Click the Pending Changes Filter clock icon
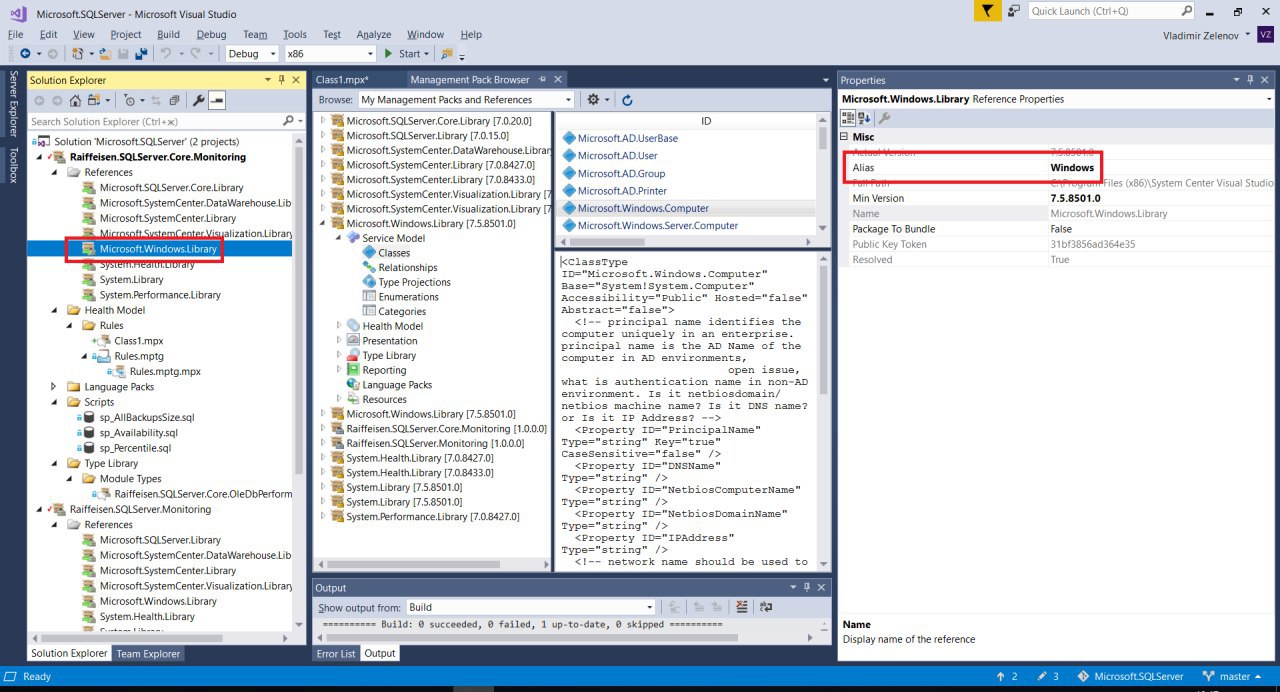The height and width of the screenshot is (692, 1280). tap(130, 100)
